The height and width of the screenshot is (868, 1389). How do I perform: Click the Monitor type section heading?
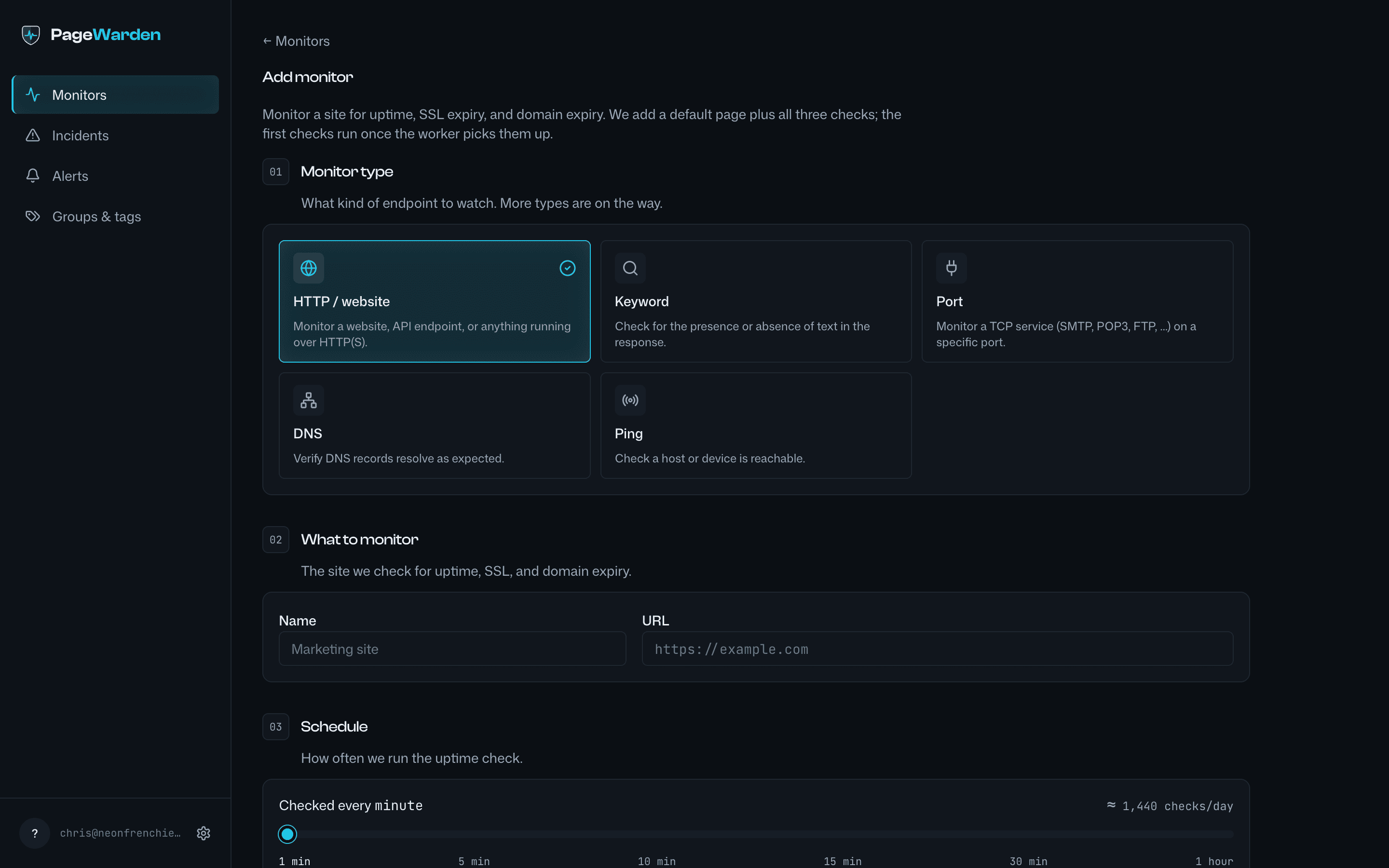(347, 172)
